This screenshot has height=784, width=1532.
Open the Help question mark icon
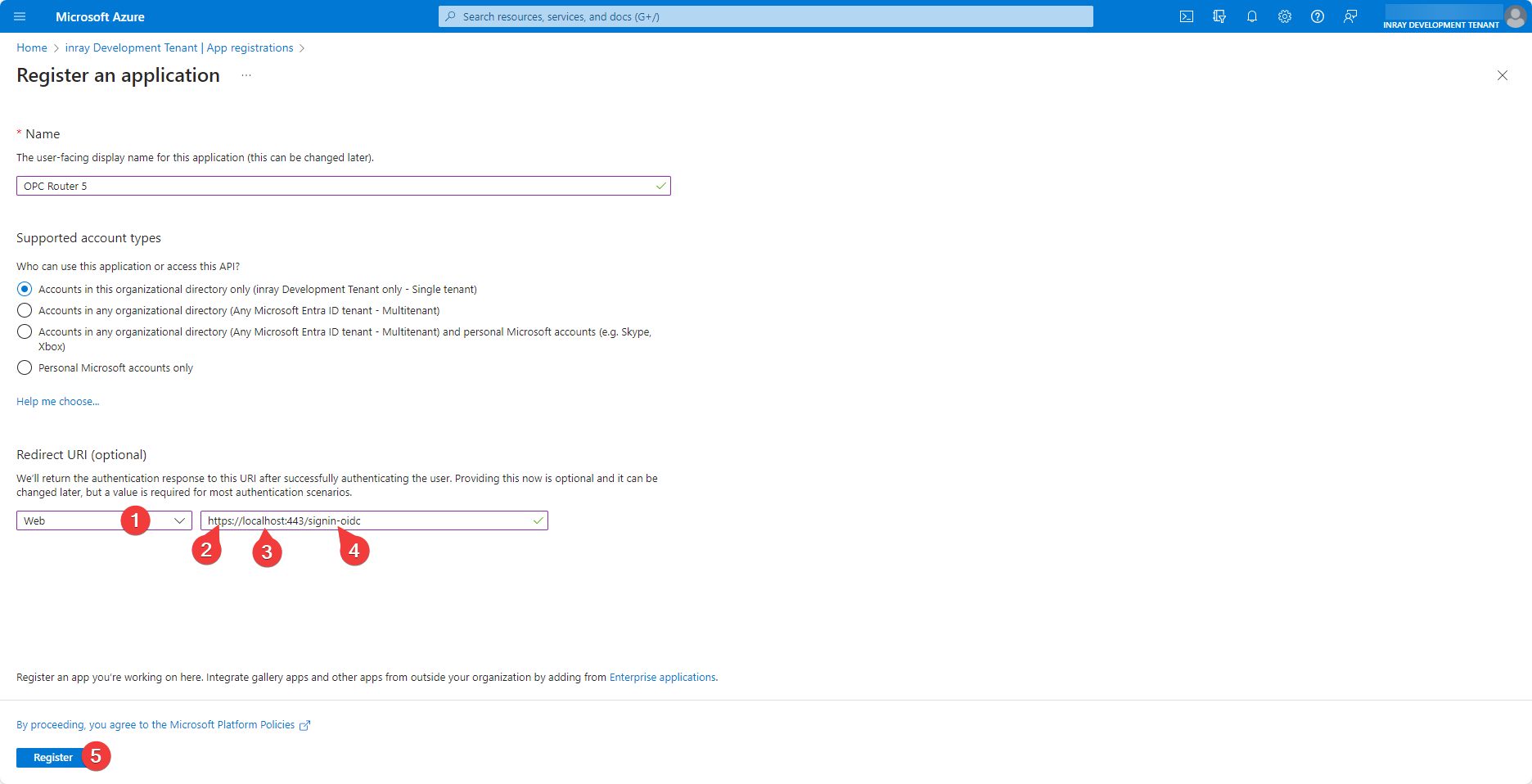click(x=1318, y=16)
